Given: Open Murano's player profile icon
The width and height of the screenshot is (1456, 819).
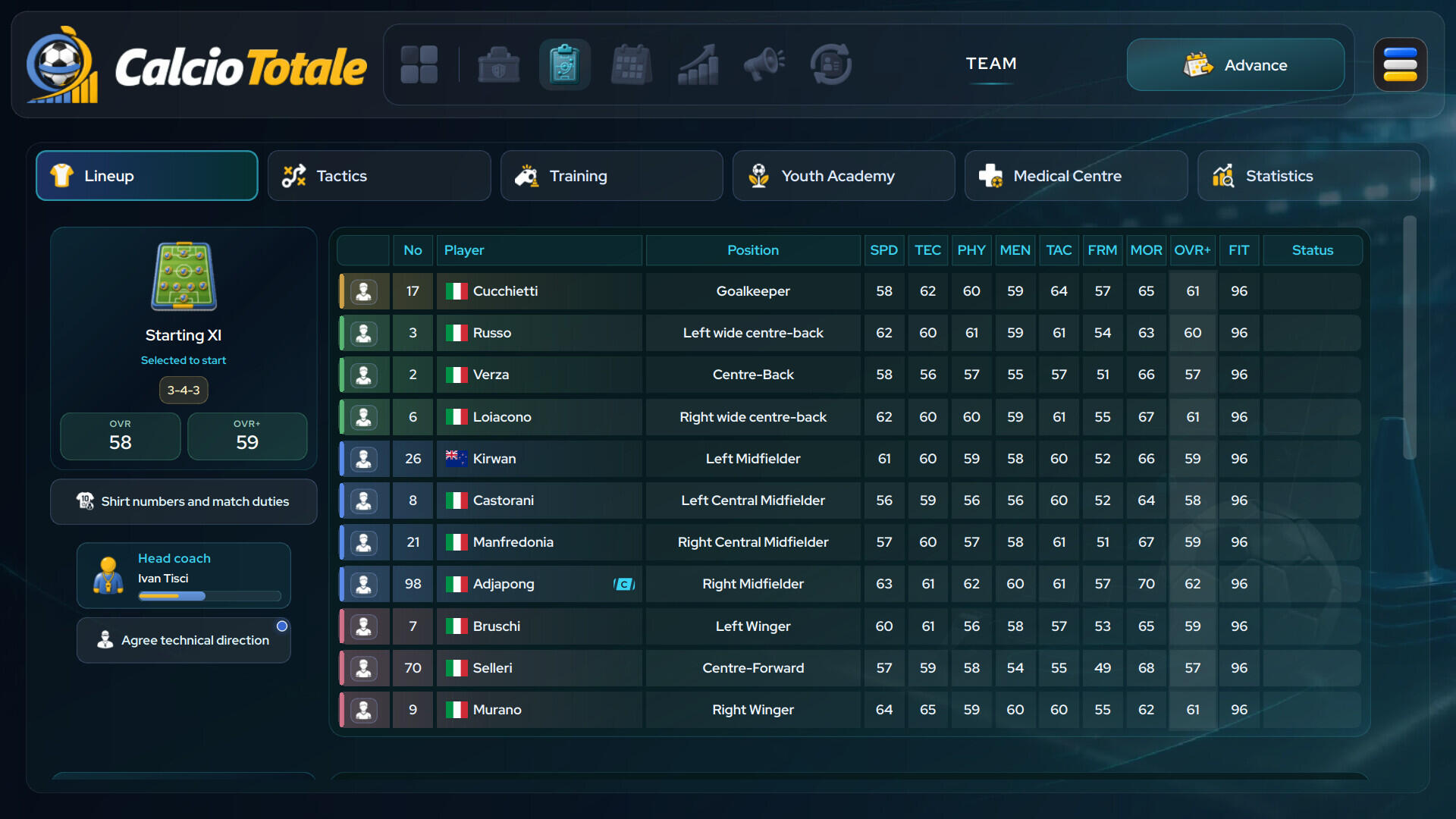Looking at the screenshot, I should click(x=364, y=710).
